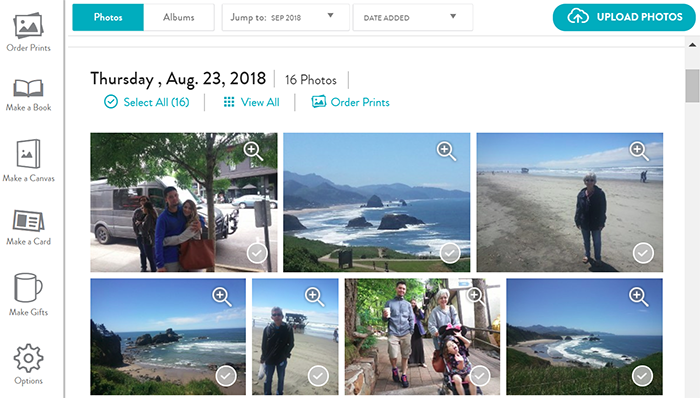Check the woman on beach photo

[643, 253]
